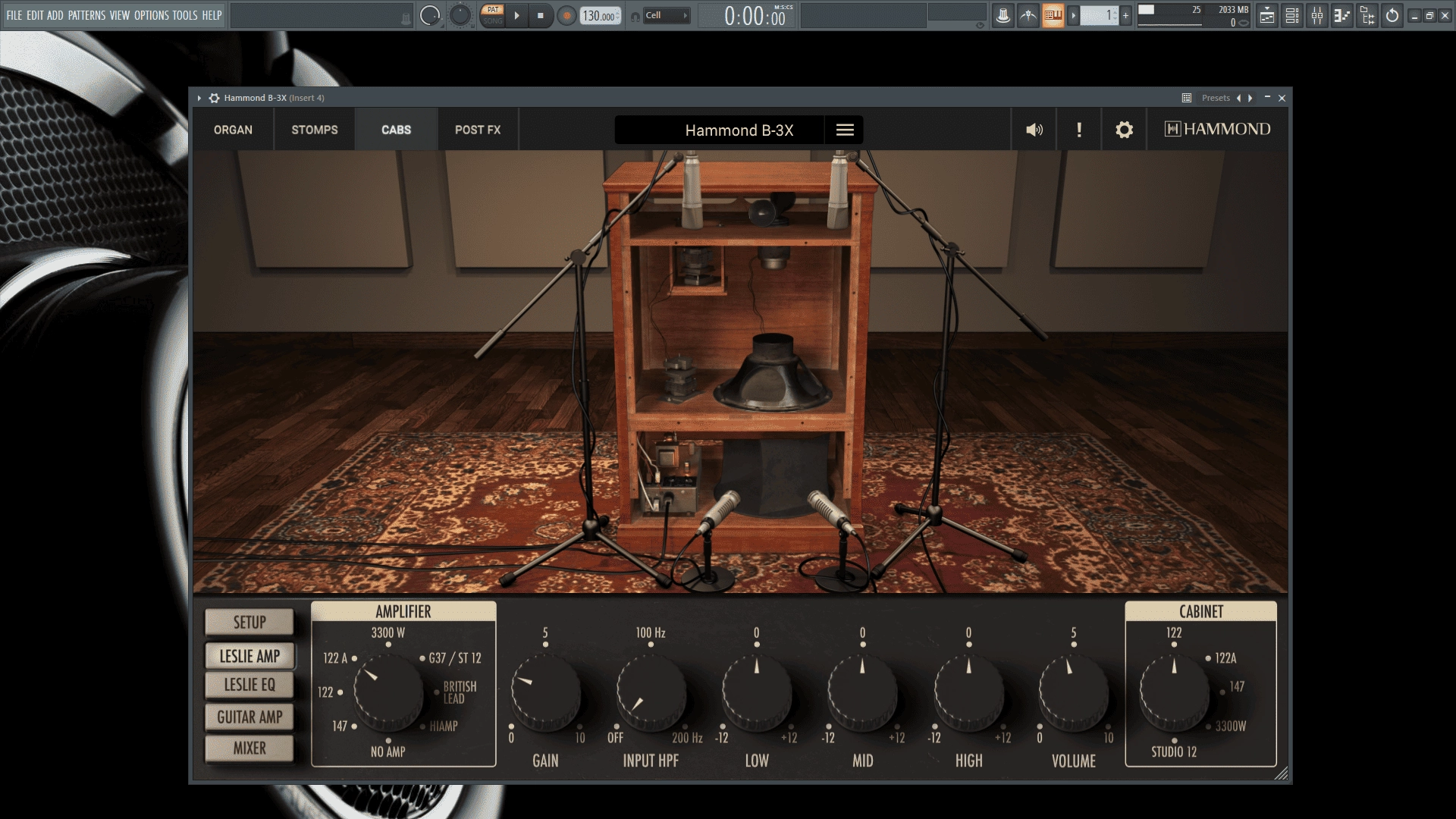Screen dimensions: 1456x819
Task: Click the preset grid icon beside Presets
Action: [x=1187, y=98]
